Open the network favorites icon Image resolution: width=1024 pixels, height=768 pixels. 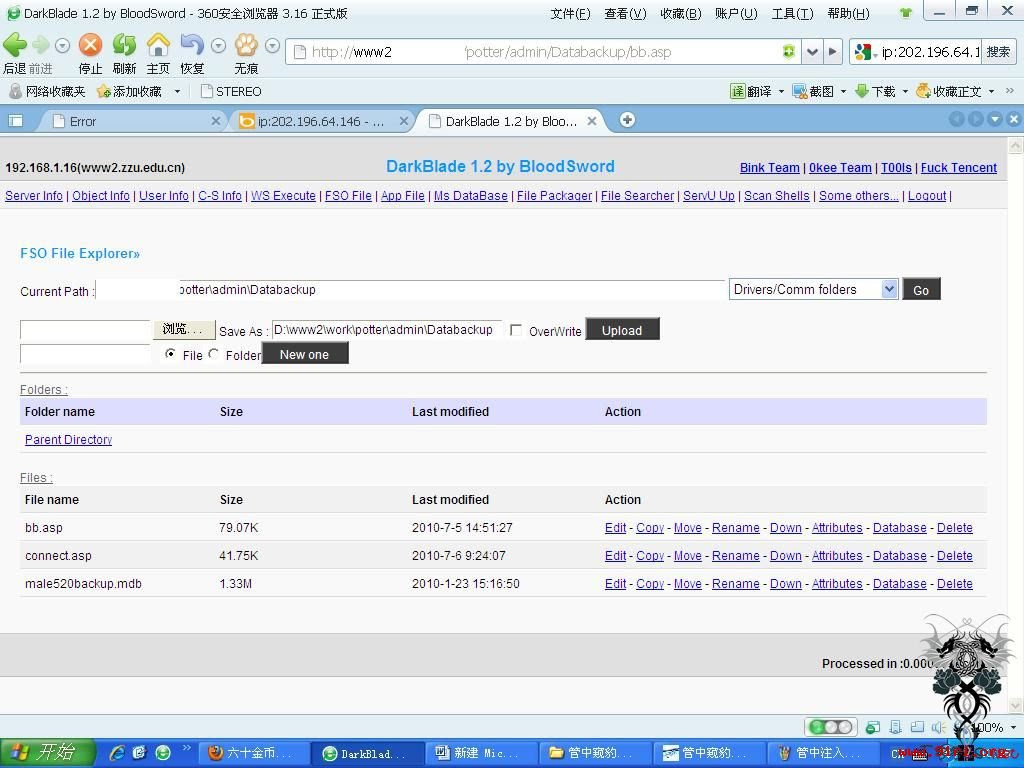coord(16,91)
